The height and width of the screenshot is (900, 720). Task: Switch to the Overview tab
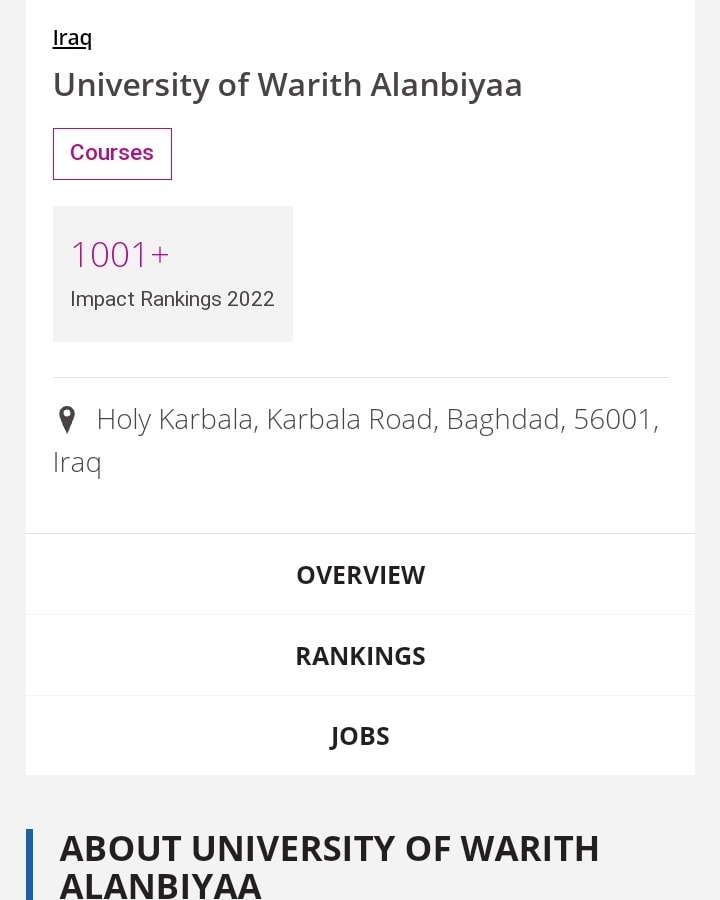[360, 575]
